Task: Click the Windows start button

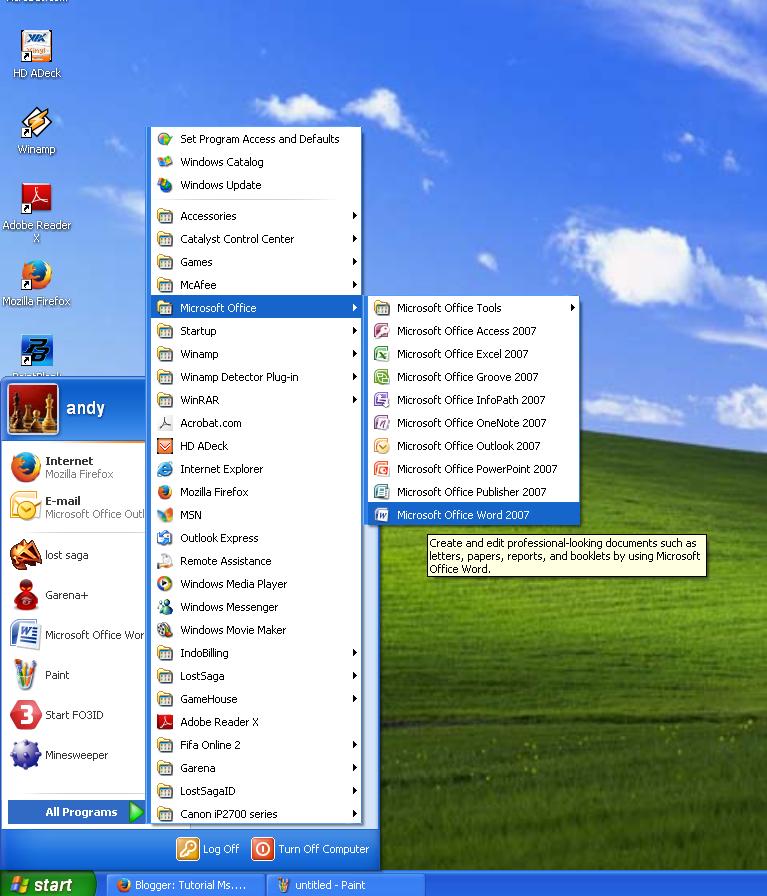Action: coord(47,885)
